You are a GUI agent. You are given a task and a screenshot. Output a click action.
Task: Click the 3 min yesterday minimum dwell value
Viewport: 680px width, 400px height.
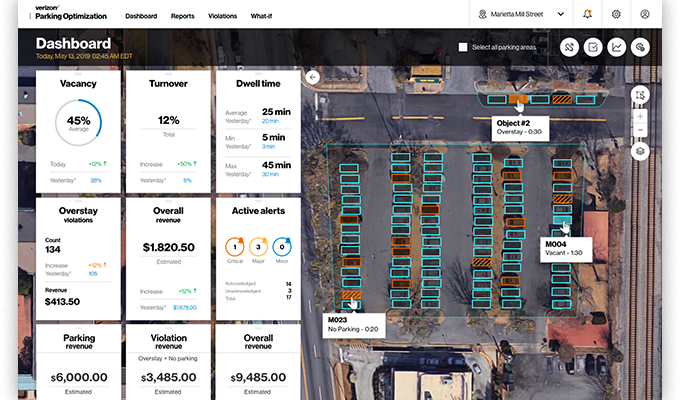[268, 147]
